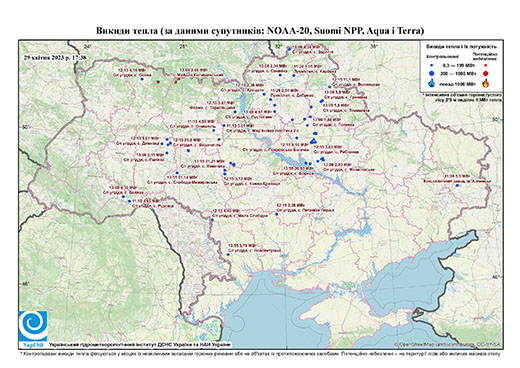Click the УкрГМІ spiral logo
The image size is (520, 368).
coord(33,326)
